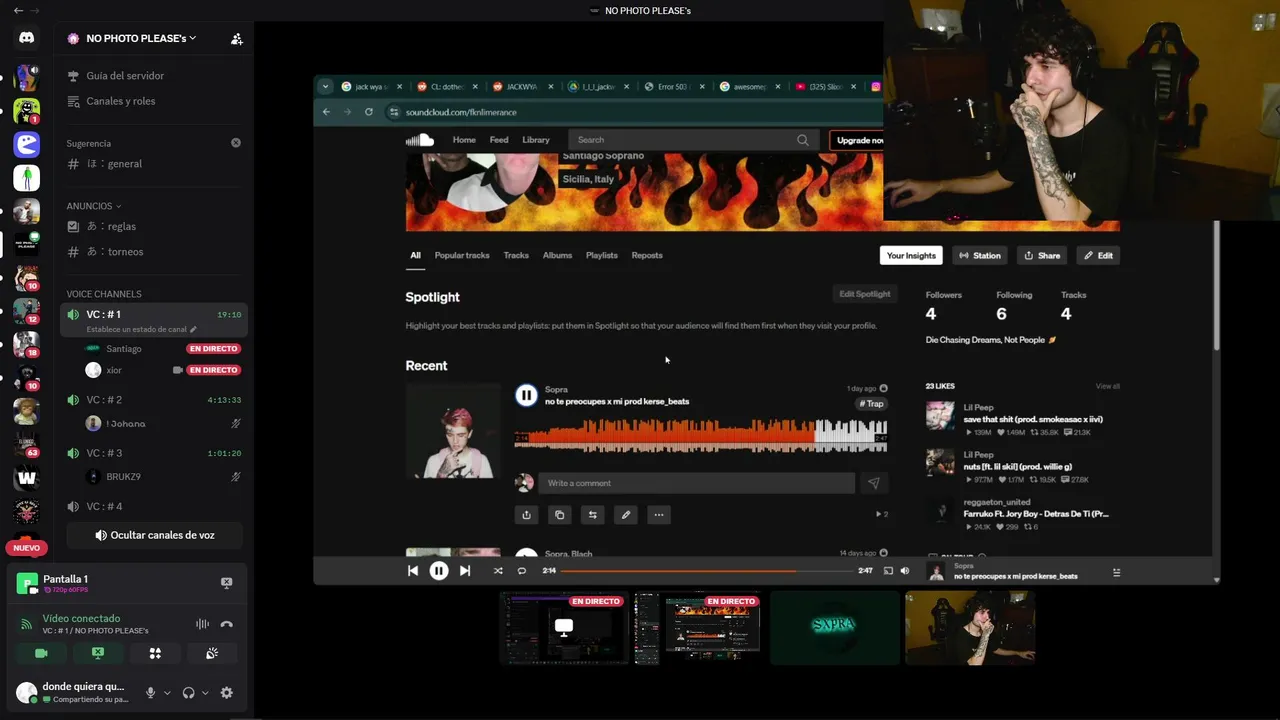Click Ocultar canales de voz button
Screen dimensions: 1280x720
coord(154,535)
